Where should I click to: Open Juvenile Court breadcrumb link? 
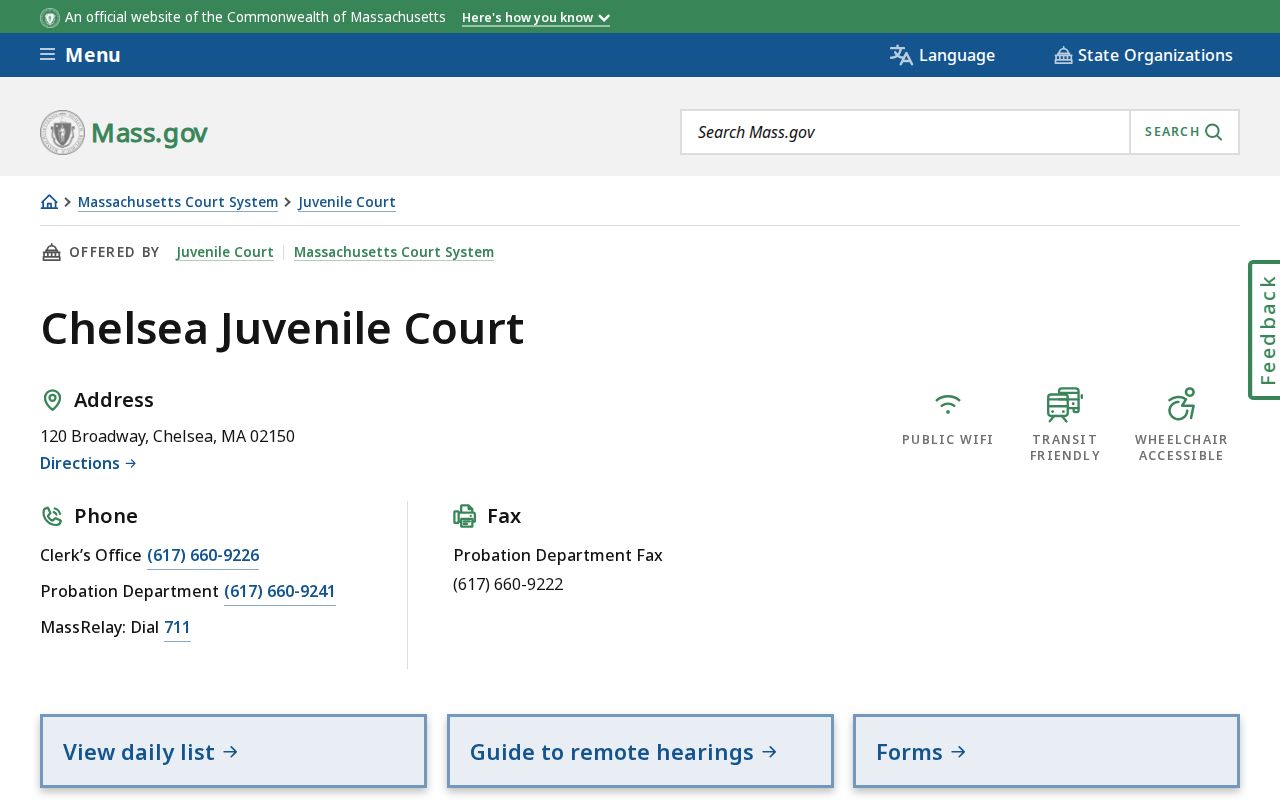click(x=347, y=202)
